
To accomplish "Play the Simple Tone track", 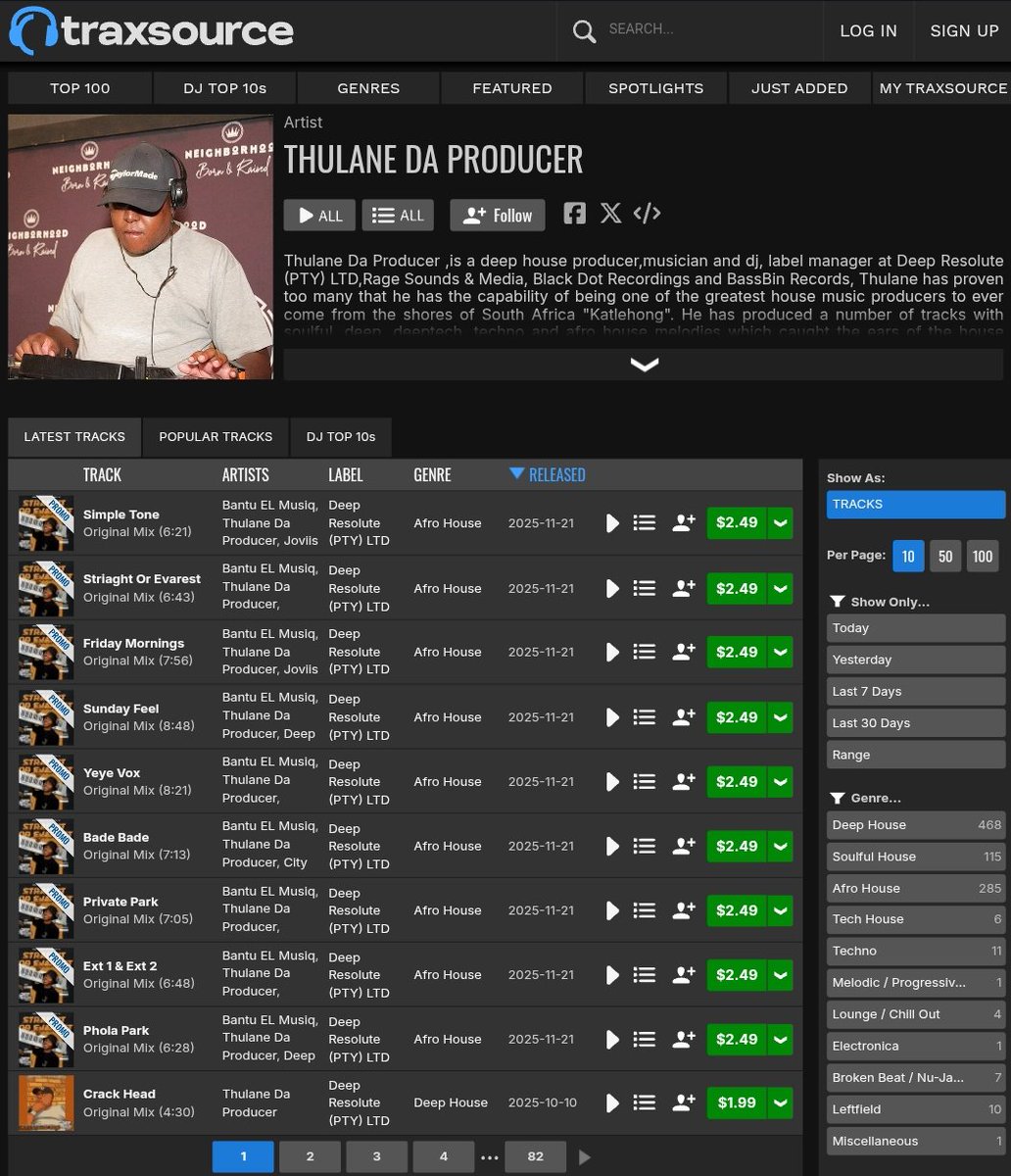I will click(612, 523).
